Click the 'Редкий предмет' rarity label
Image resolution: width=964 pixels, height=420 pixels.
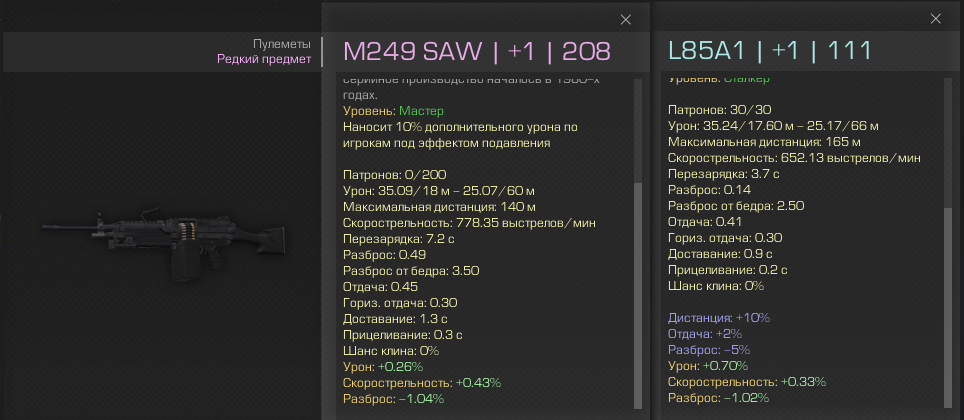tap(264, 60)
